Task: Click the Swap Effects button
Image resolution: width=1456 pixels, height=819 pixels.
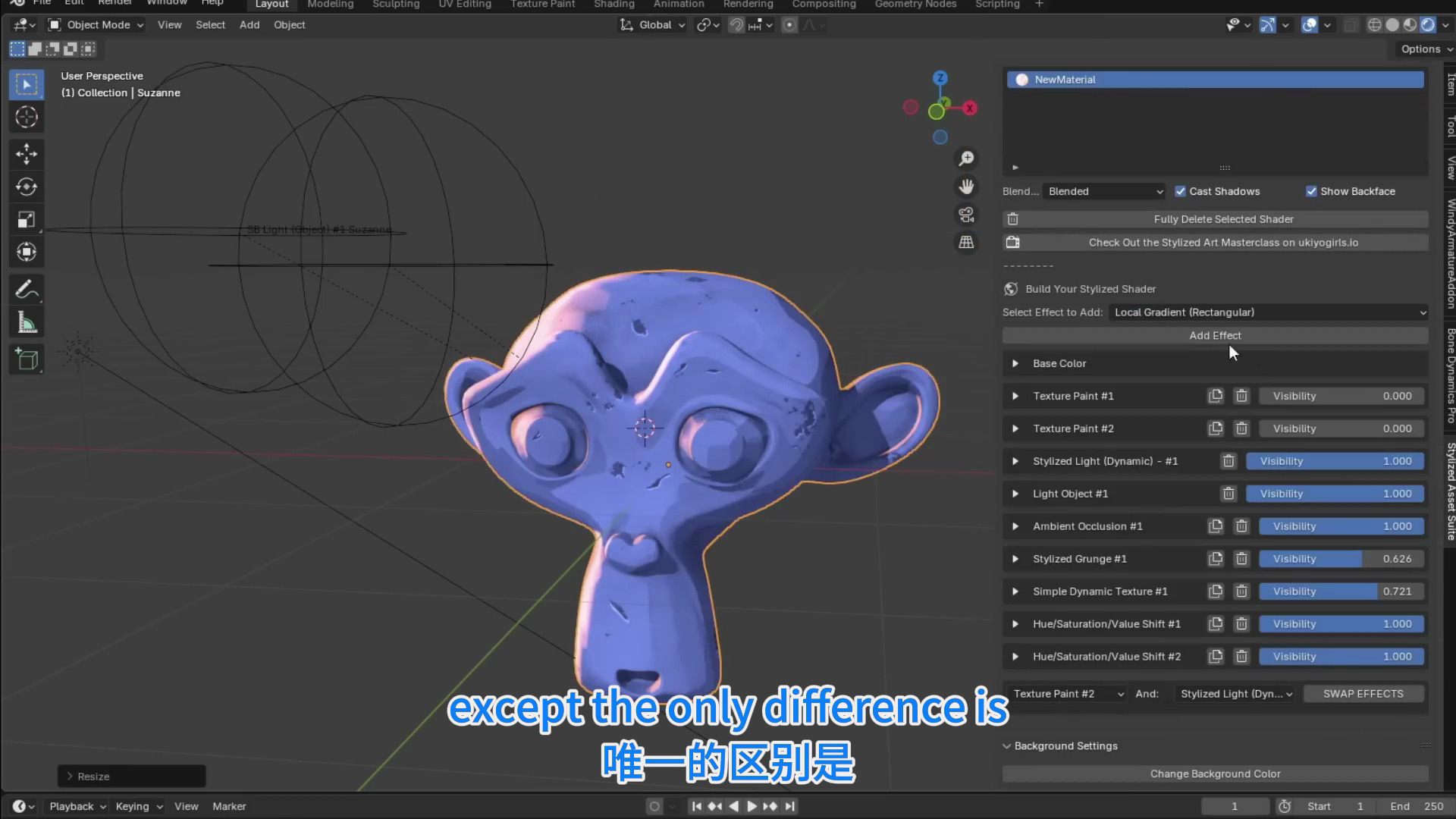Action: (1363, 693)
